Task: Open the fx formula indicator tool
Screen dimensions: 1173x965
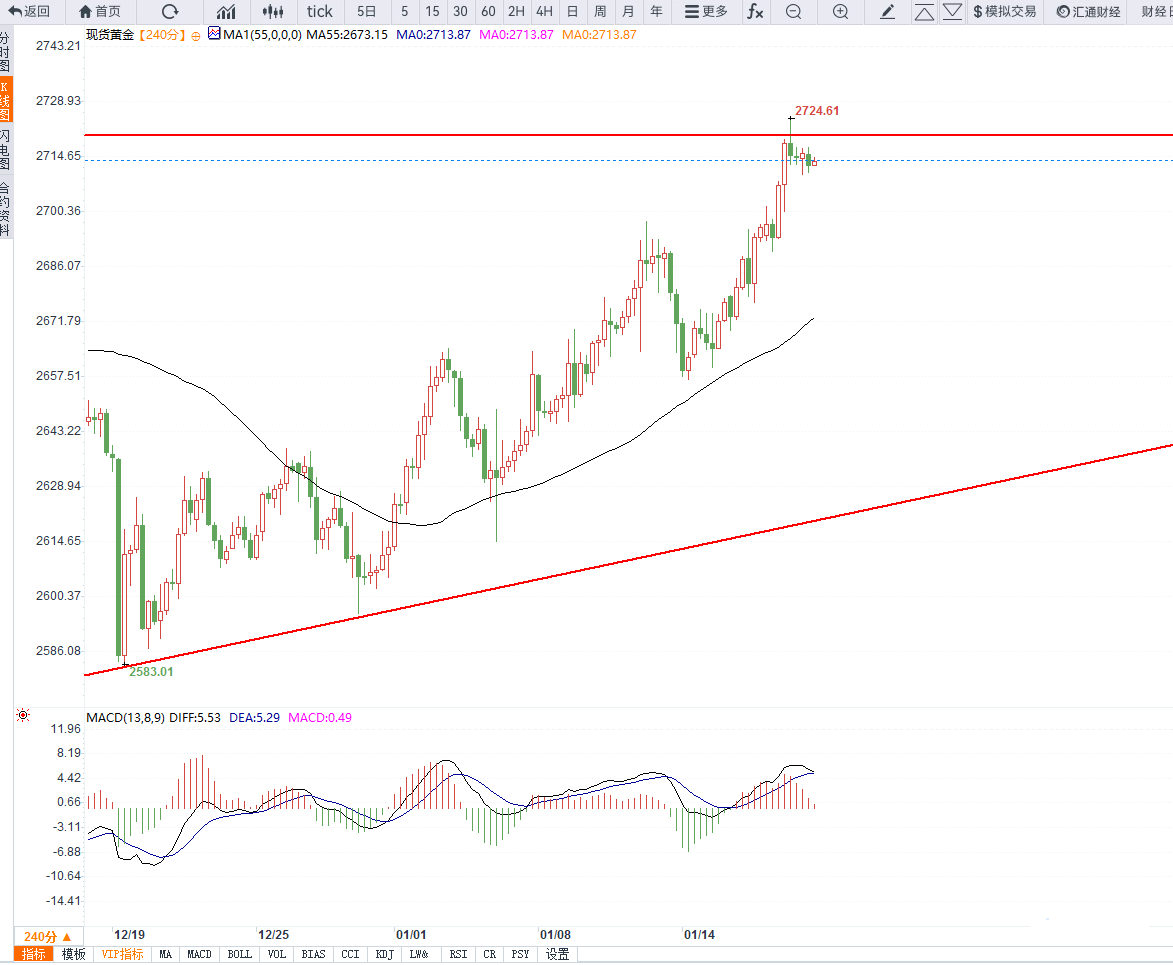Action: 756,11
